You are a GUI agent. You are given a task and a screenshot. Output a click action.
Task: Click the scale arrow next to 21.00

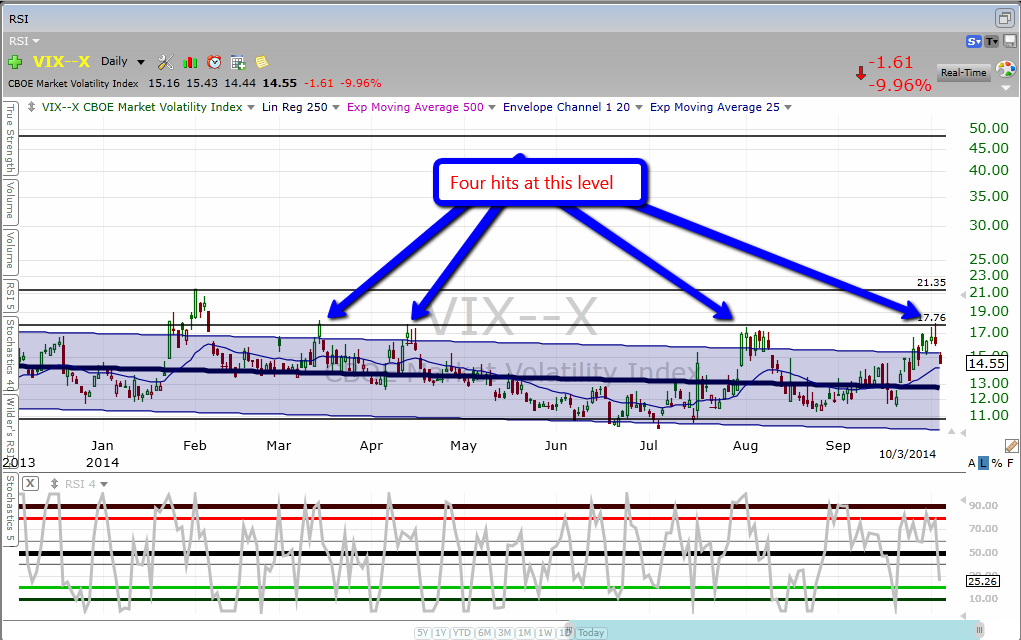click(964, 295)
